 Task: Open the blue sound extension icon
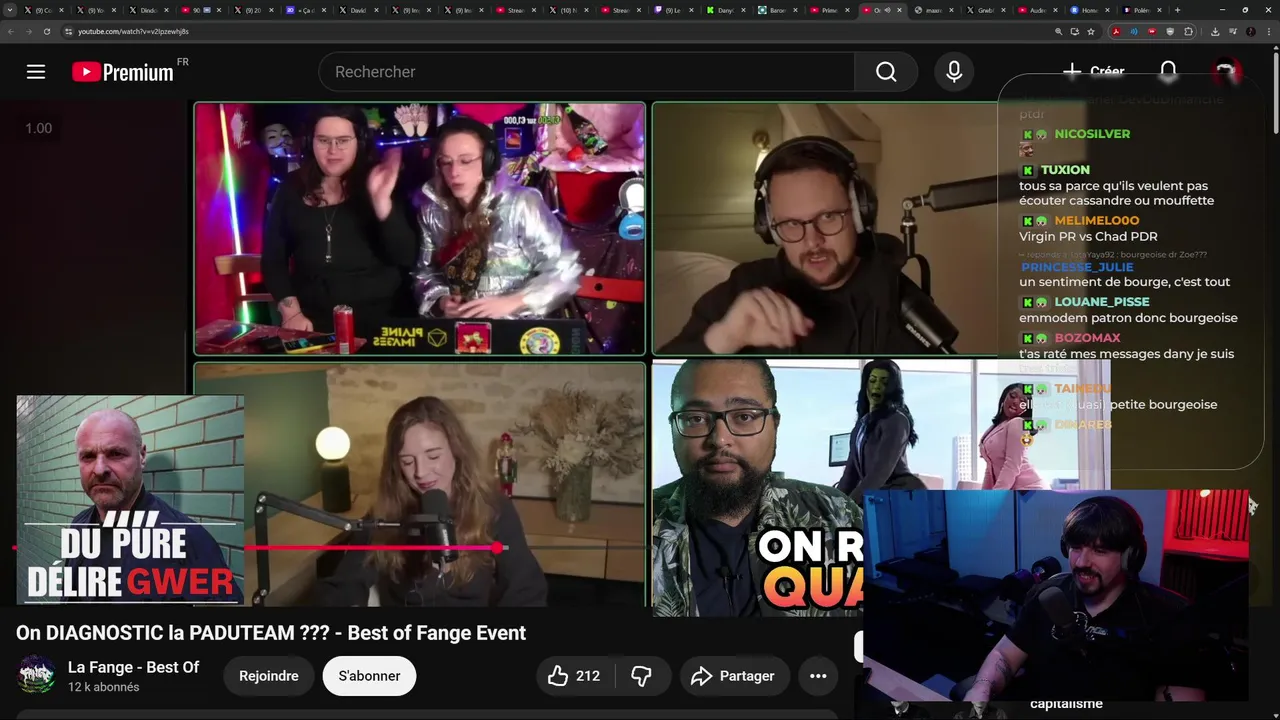point(1134,32)
